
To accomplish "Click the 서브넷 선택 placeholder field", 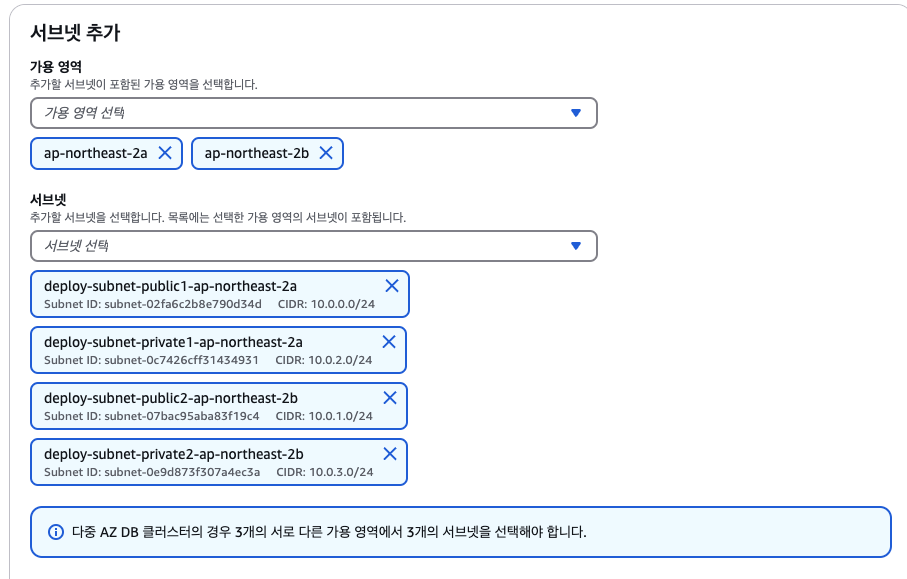I will [x=314, y=246].
